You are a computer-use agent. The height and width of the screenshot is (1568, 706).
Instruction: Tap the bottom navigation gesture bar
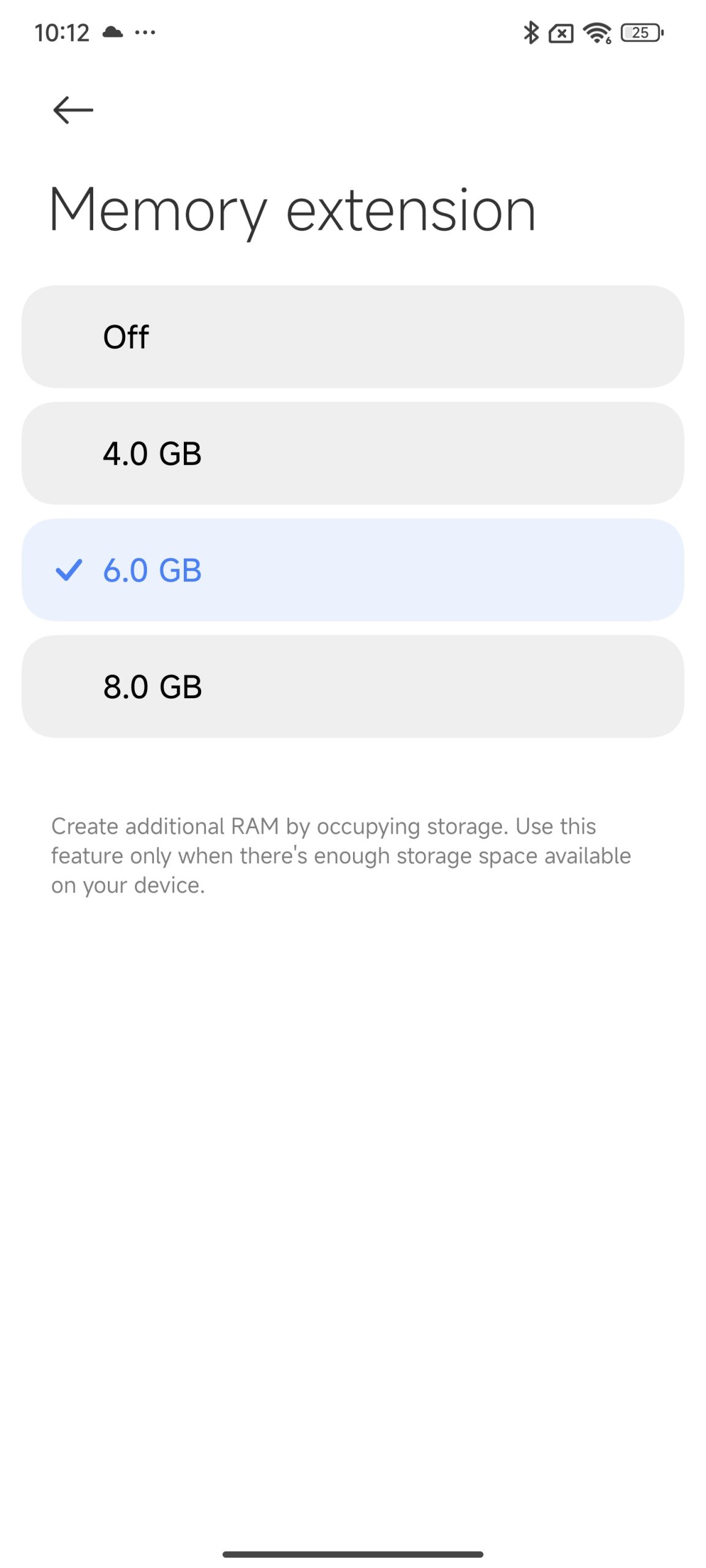click(x=353, y=1554)
